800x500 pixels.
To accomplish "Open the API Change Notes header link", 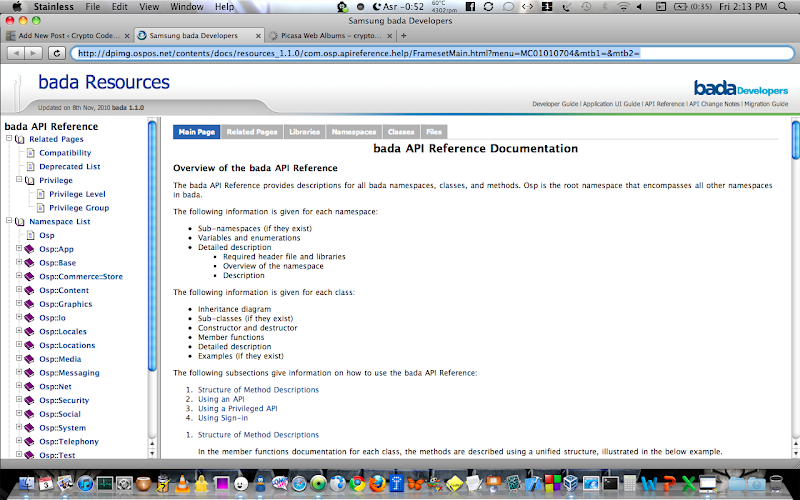I will click(714, 104).
